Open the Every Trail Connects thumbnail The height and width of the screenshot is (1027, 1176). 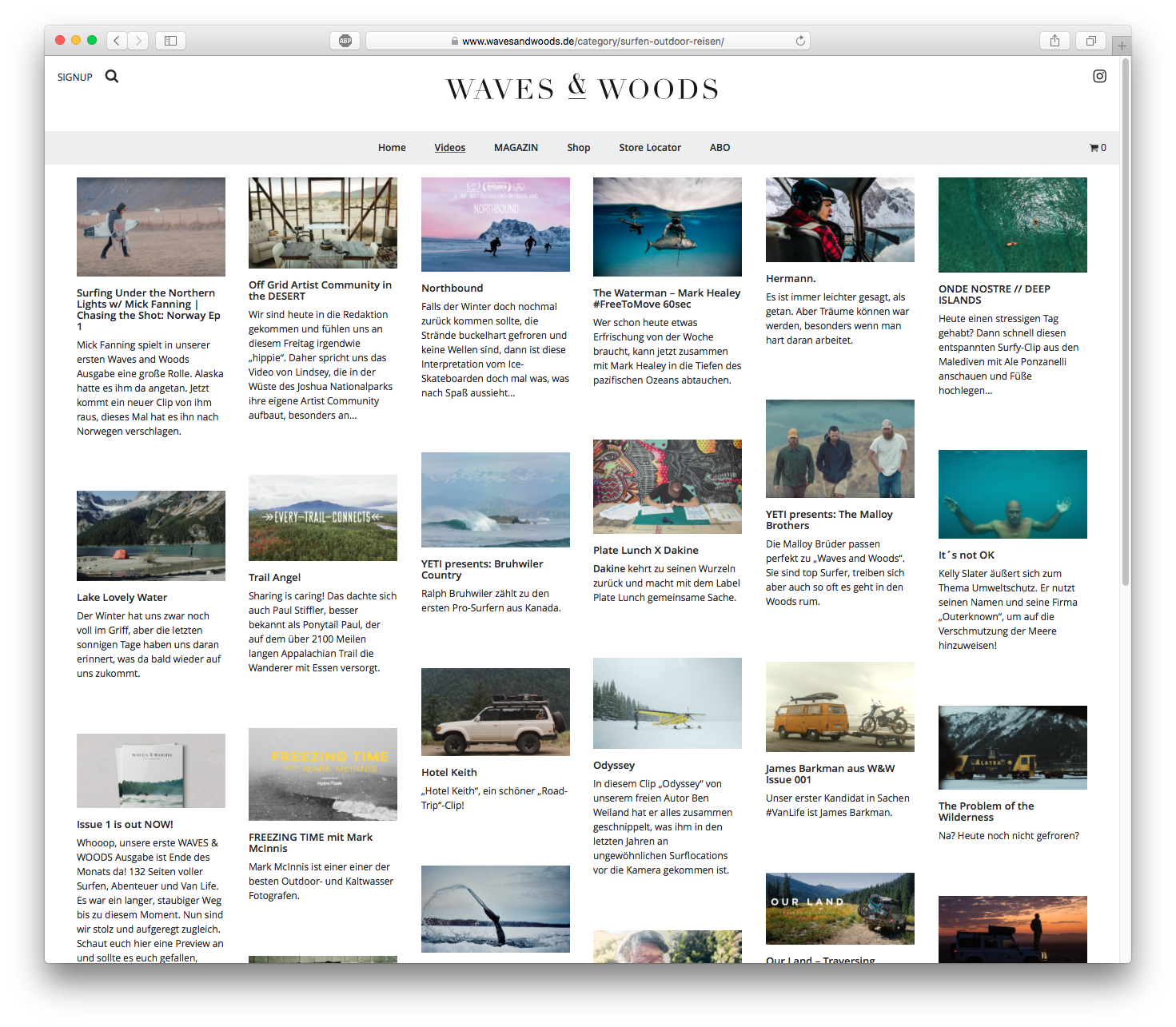tap(323, 518)
